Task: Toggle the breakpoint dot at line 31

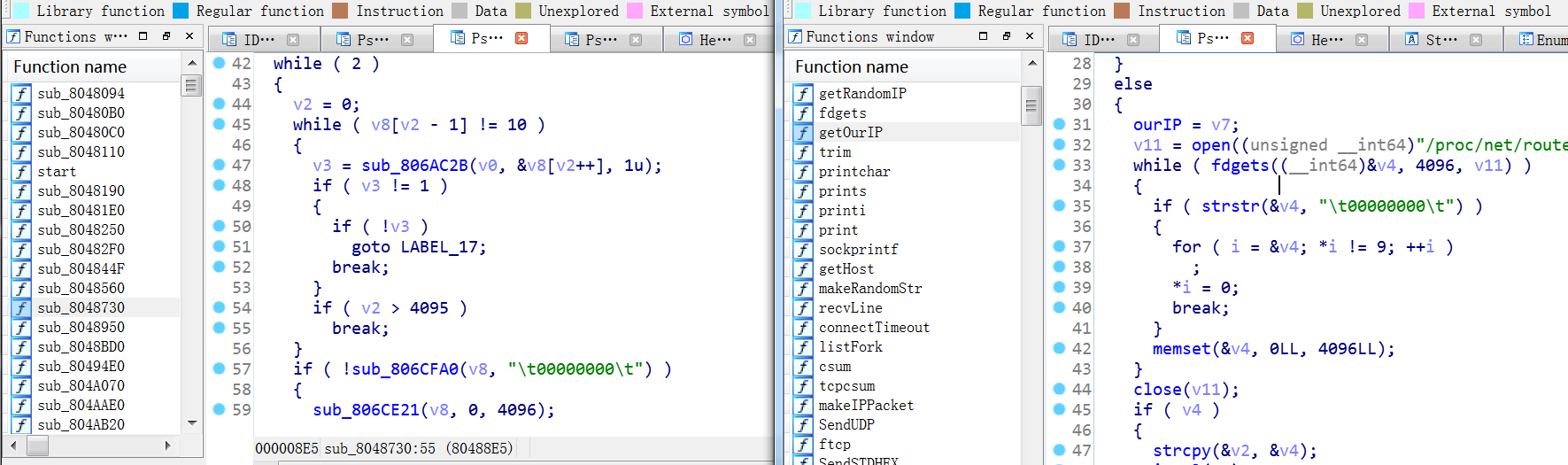Action: pyautogui.click(x=1059, y=125)
